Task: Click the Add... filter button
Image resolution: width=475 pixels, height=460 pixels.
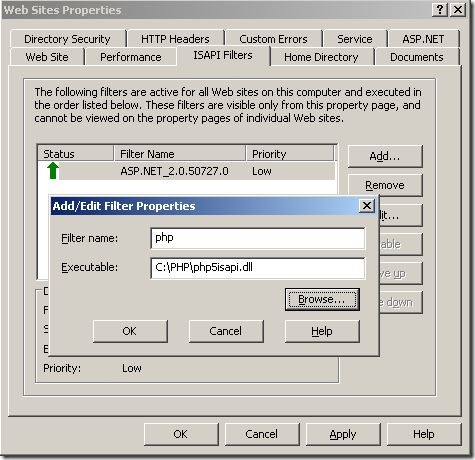Action: [x=385, y=156]
